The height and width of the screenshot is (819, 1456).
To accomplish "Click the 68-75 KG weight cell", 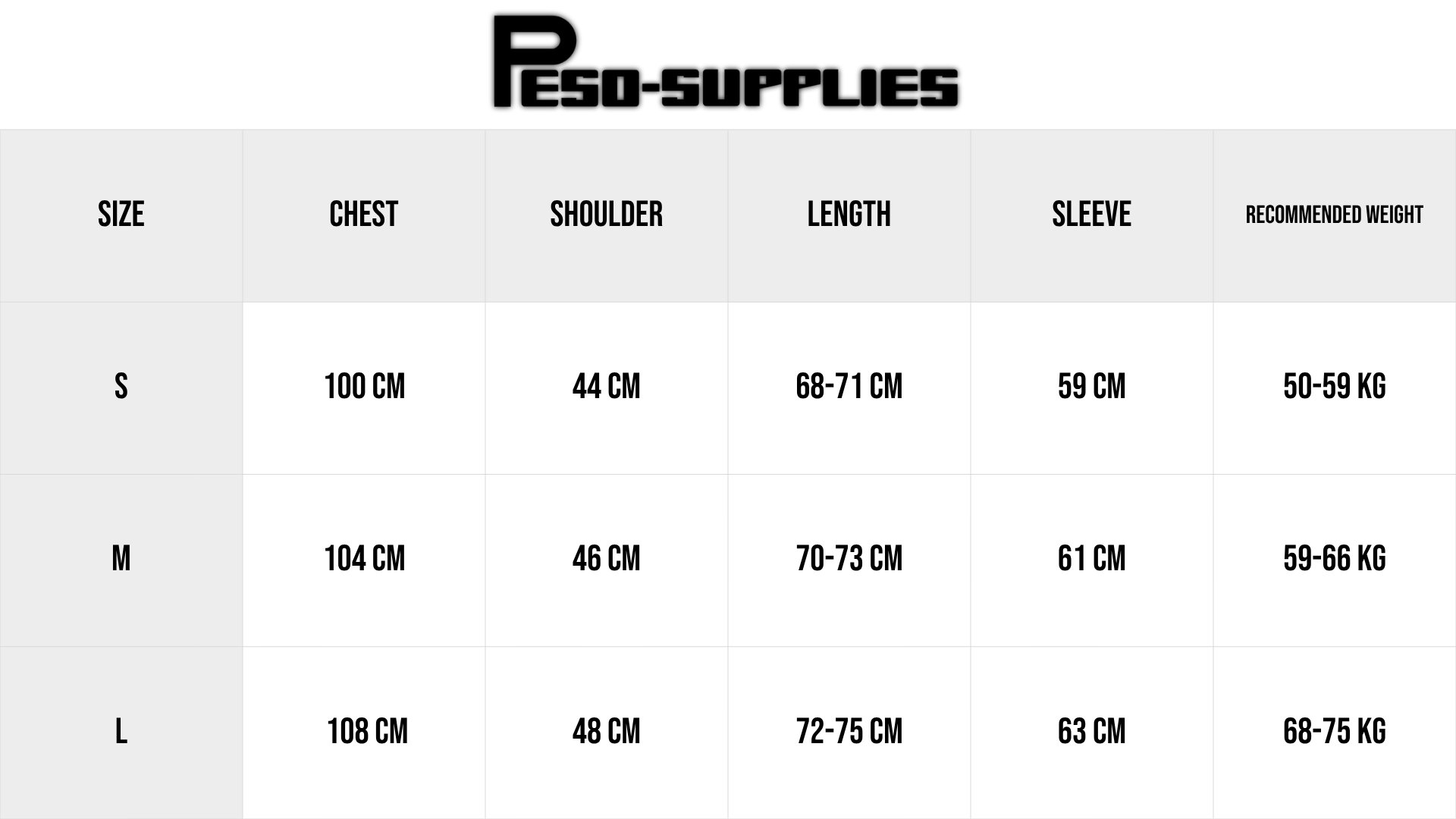I will (x=1334, y=732).
